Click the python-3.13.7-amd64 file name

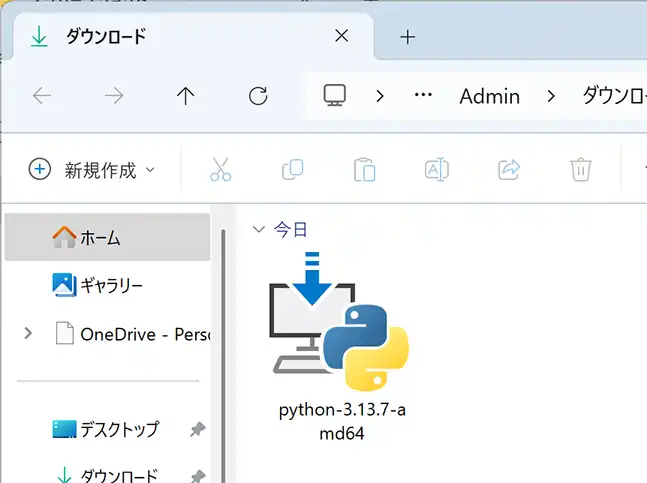pyautogui.click(x=342, y=421)
